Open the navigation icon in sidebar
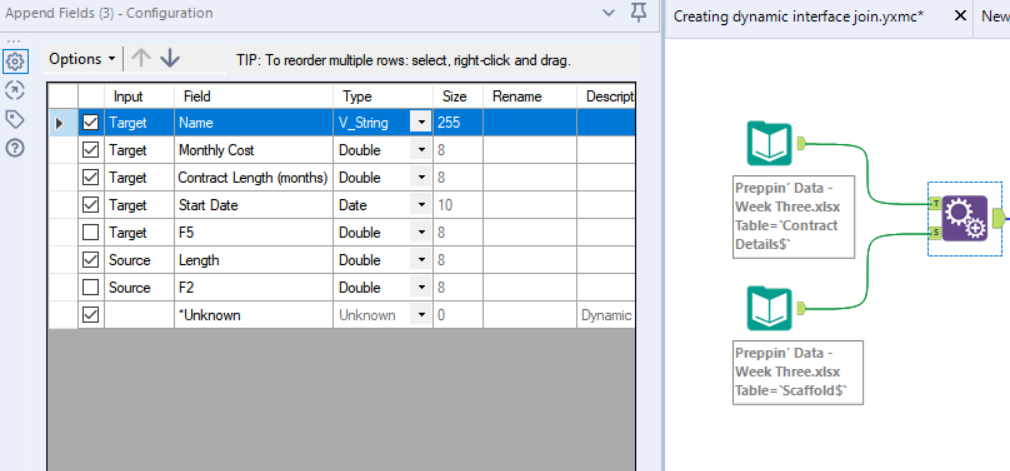 [15, 90]
